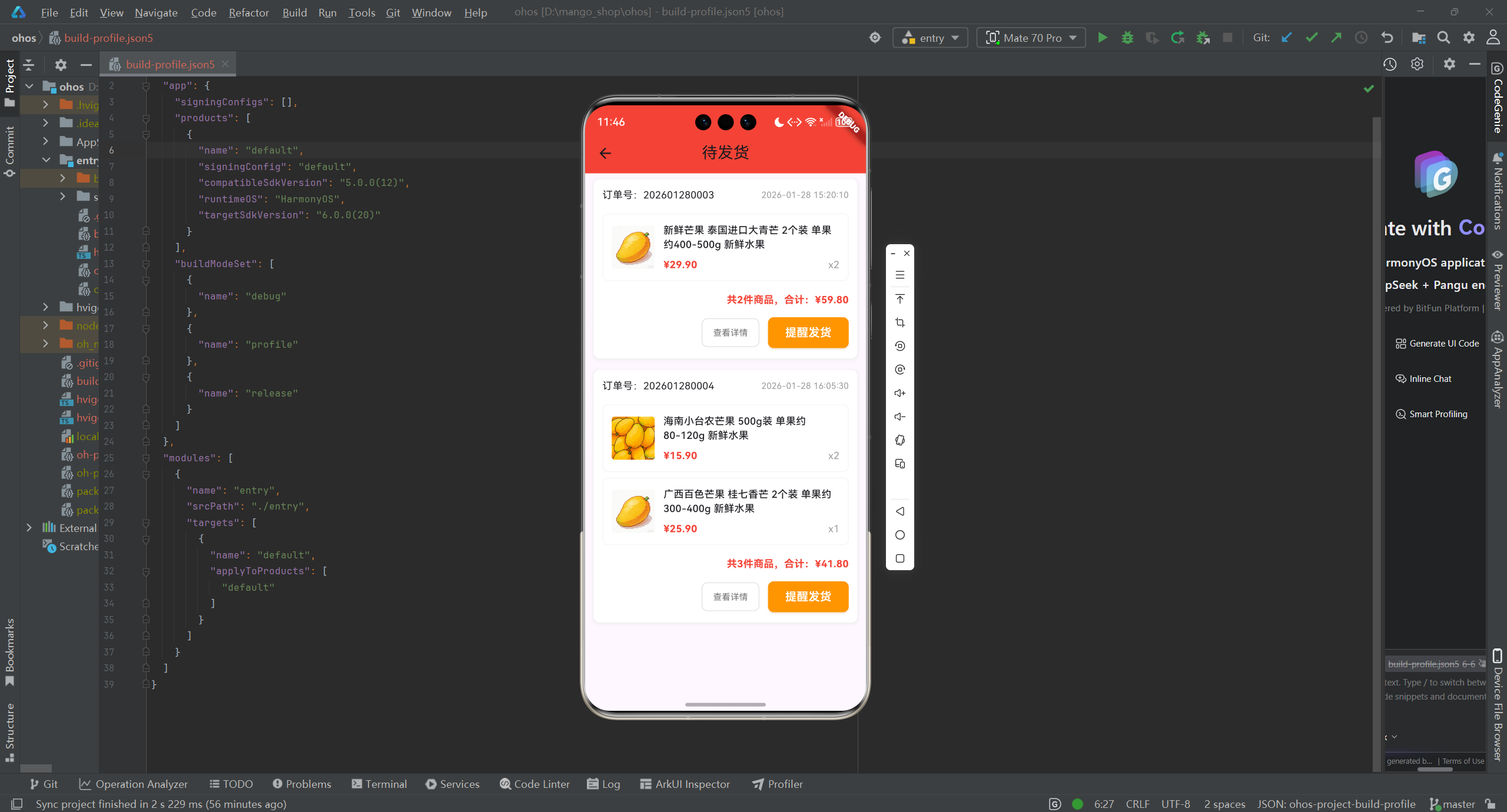Select the Debug tool in the toolbar

tap(1127, 37)
